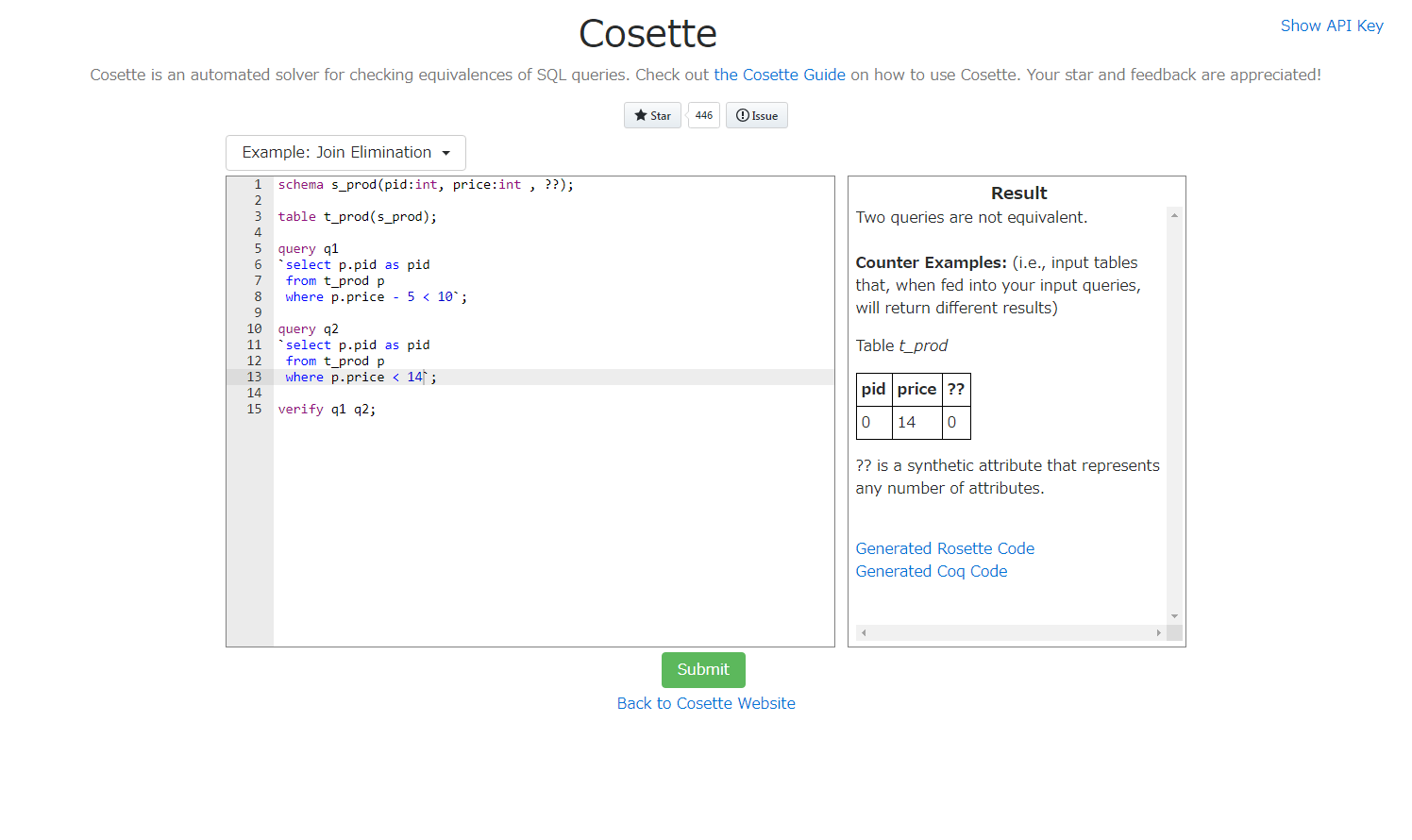Image resolution: width=1412 pixels, height=840 pixels.
Task: Click the right arrow of Result horizontal scrollbar
Action: pos(1158,633)
